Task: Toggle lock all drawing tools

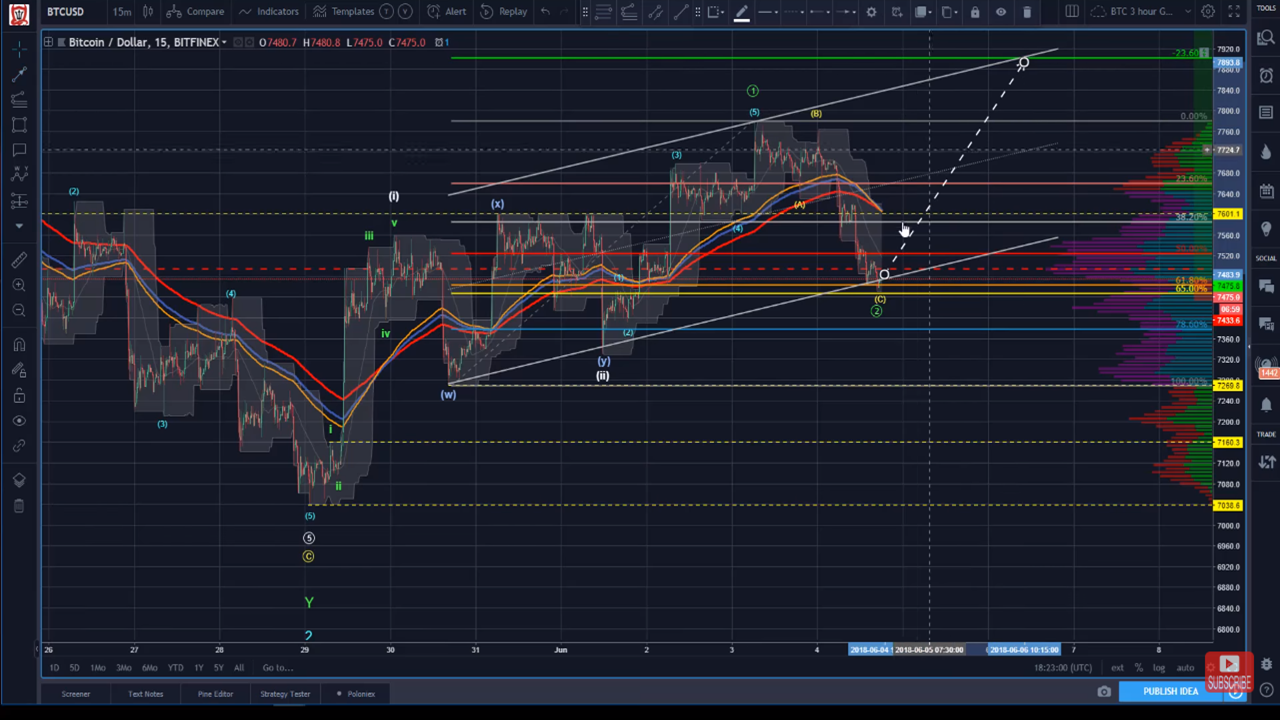Action: [19, 396]
